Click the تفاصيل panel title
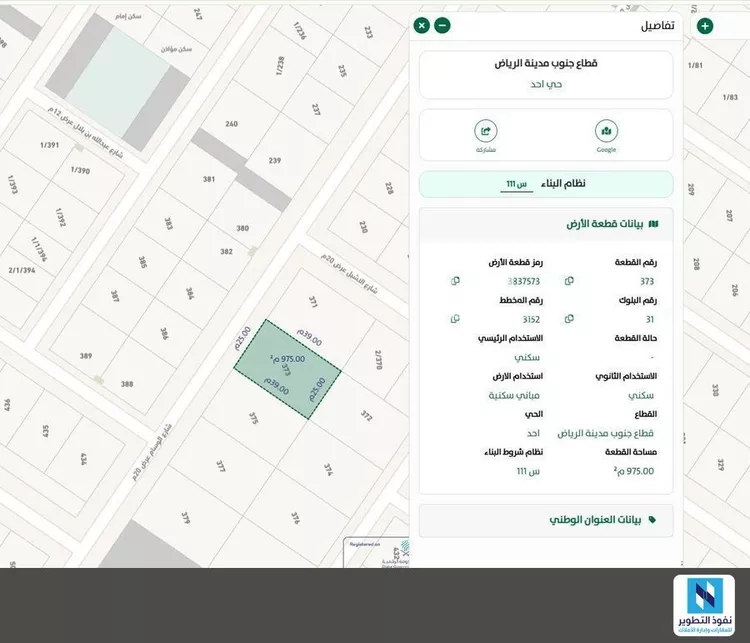The height and width of the screenshot is (643, 750). (658, 26)
